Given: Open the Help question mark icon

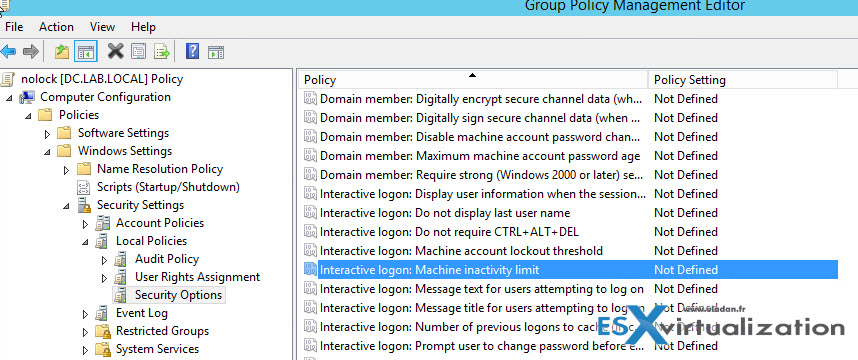Looking at the screenshot, I should (192, 52).
